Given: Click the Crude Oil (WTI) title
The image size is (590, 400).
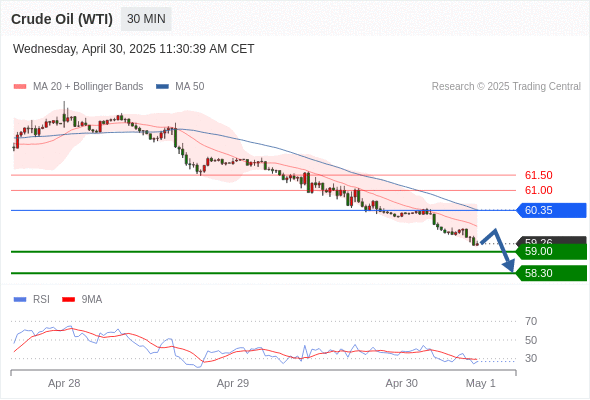Looking at the screenshot, I should click(62, 19).
